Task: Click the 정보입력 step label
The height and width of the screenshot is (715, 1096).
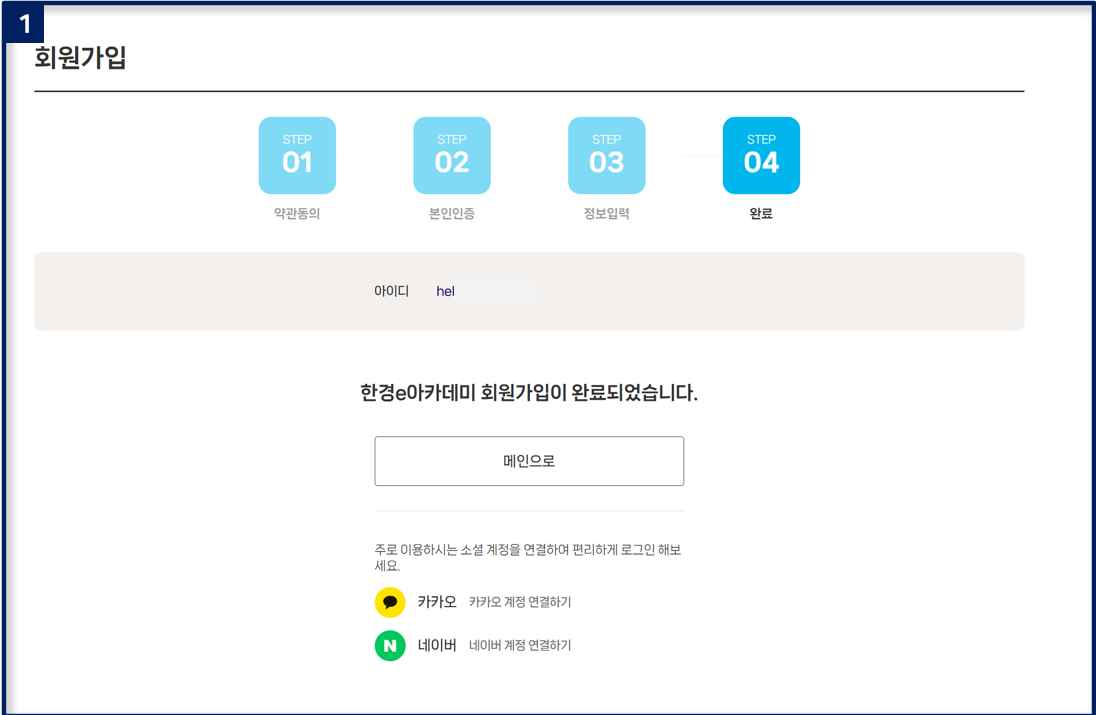Action: [607, 214]
